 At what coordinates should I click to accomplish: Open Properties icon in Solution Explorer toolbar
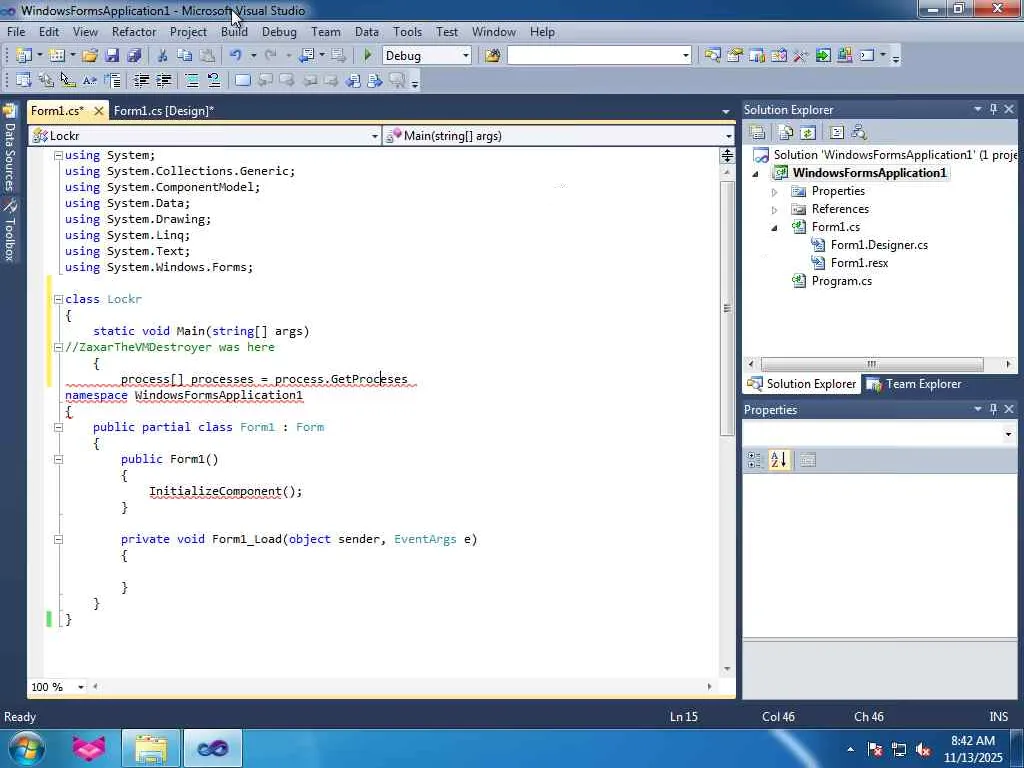[757, 133]
